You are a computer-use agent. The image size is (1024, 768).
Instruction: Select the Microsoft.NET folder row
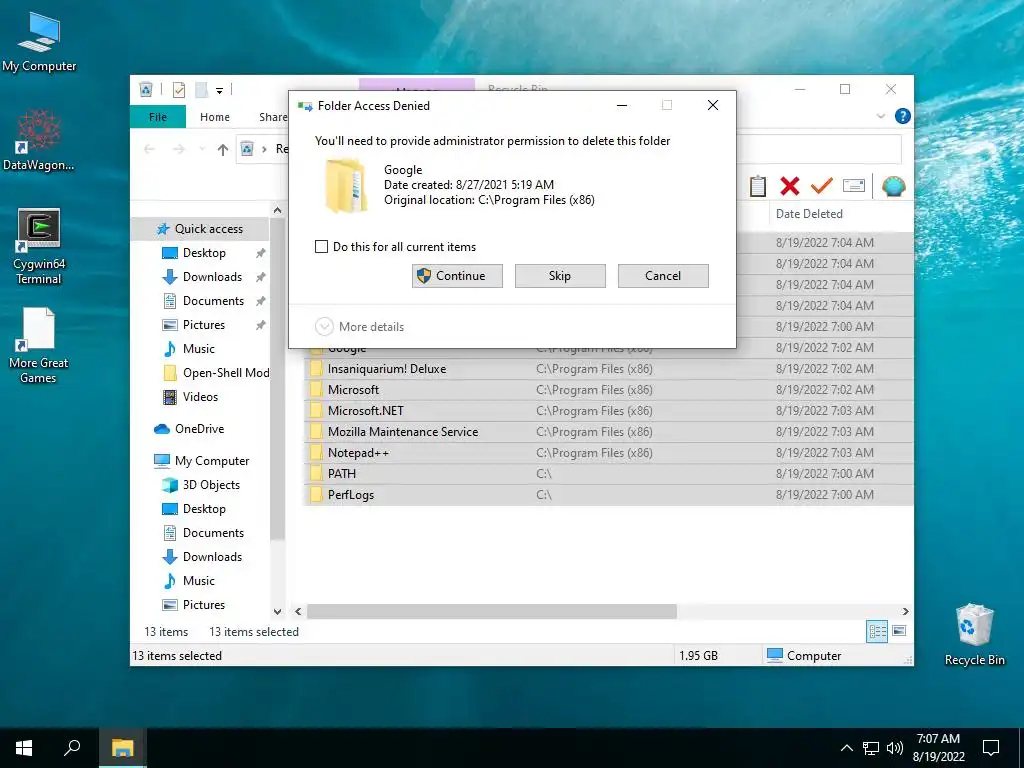[x=609, y=411]
